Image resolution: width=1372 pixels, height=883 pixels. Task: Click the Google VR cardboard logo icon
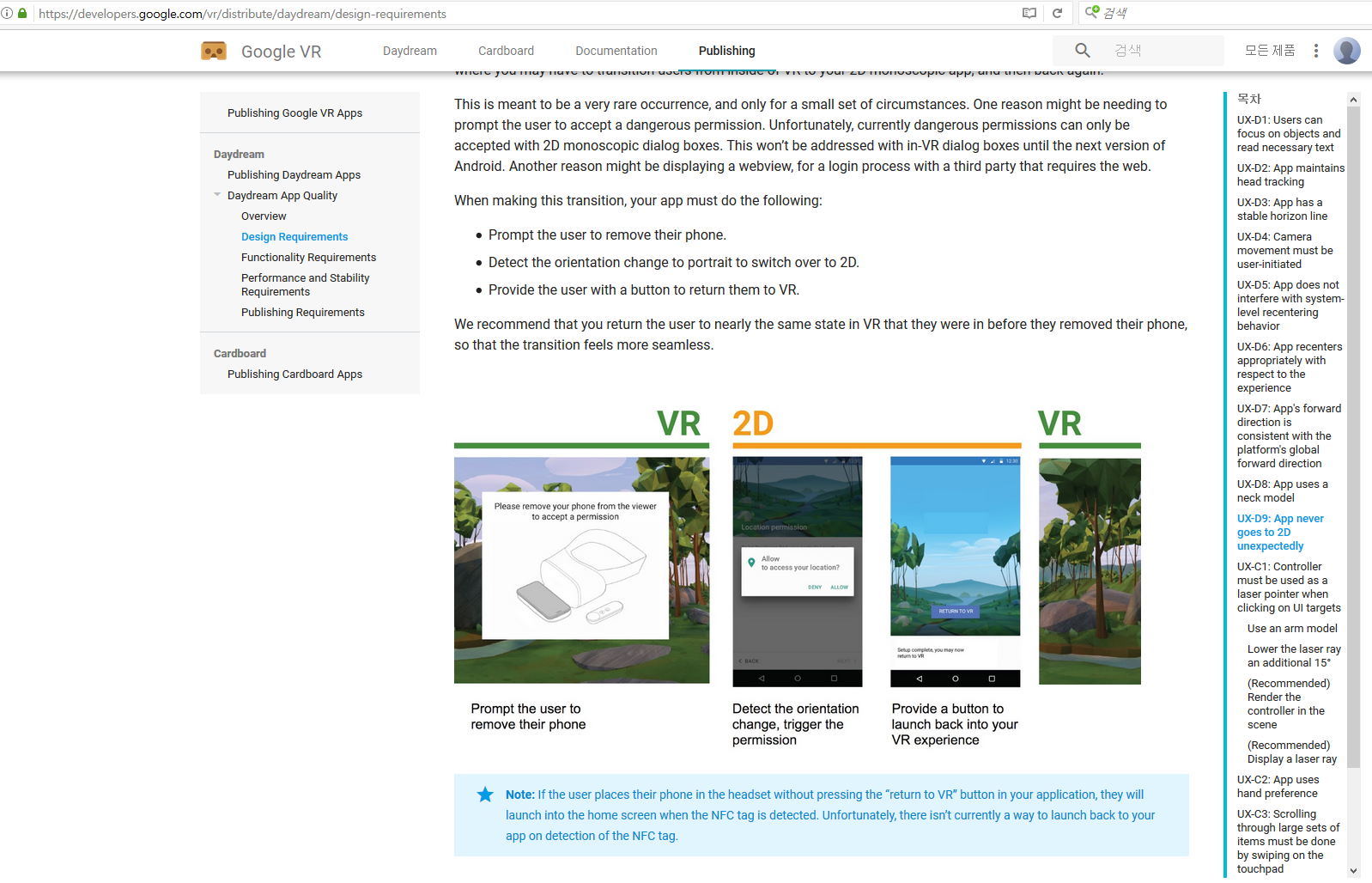pyautogui.click(x=214, y=52)
